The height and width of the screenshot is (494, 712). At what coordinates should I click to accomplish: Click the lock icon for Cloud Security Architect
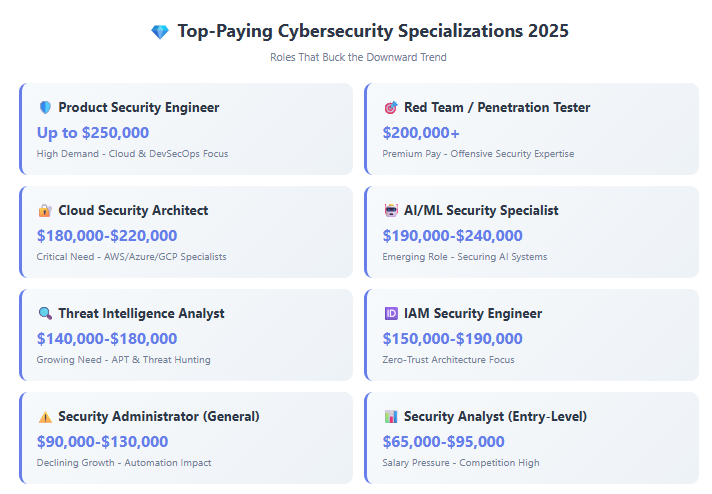pos(45,211)
